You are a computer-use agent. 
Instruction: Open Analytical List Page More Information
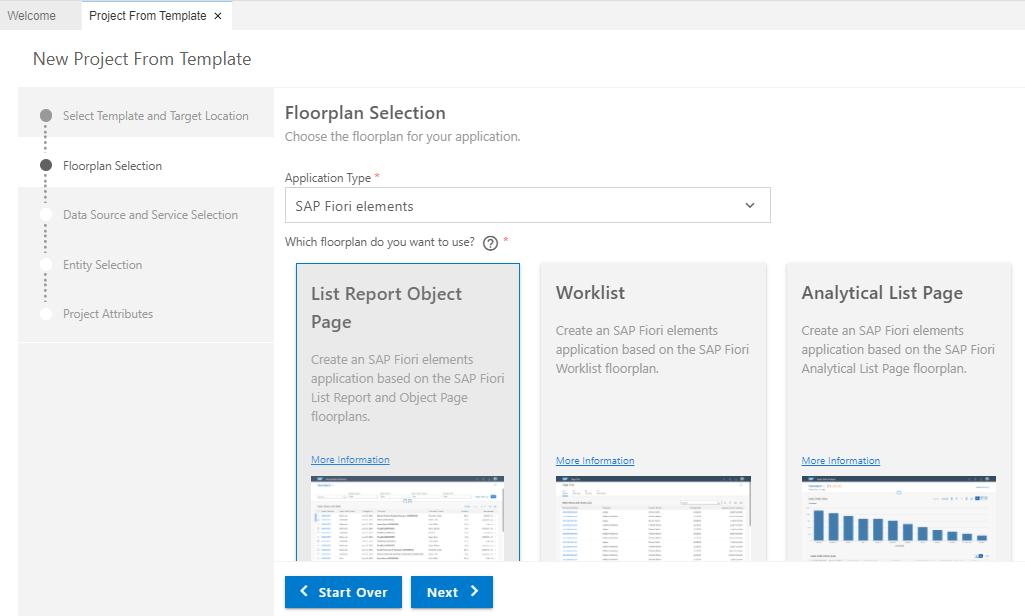click(x=840, y=461)
